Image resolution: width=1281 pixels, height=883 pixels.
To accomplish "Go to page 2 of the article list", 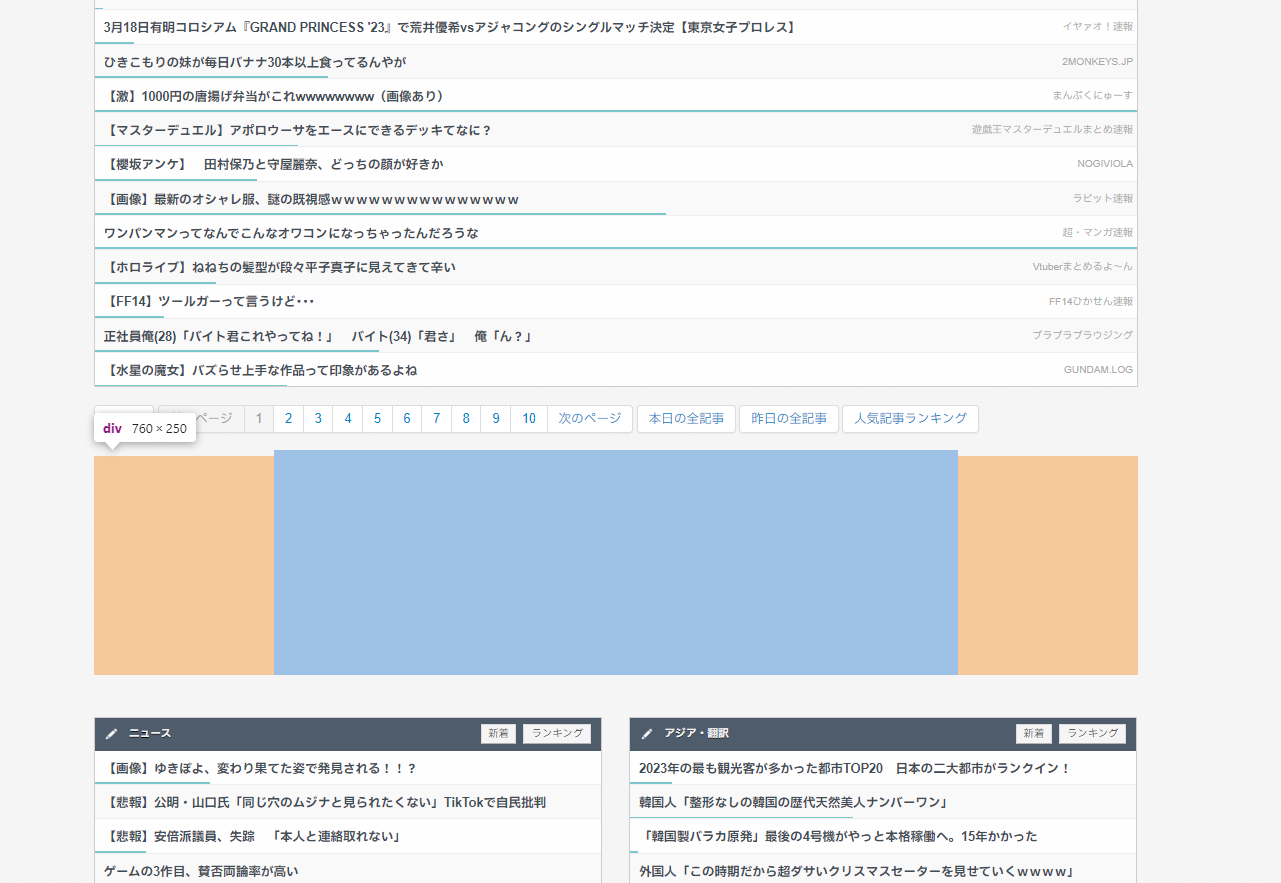I will pos(288,419).
